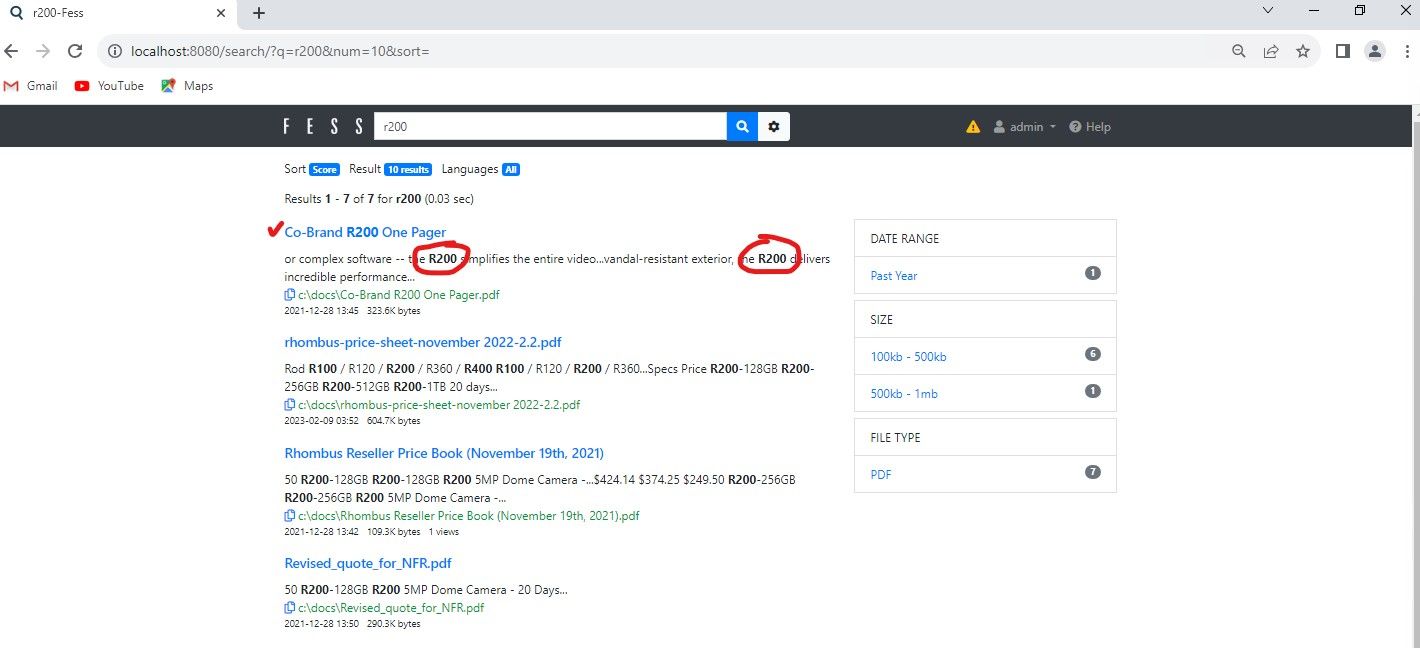Open Rhombus Reseller Price Book result
Image resolution: width=1420 pixels, height=648 pixels.
(x=444, y=453)
